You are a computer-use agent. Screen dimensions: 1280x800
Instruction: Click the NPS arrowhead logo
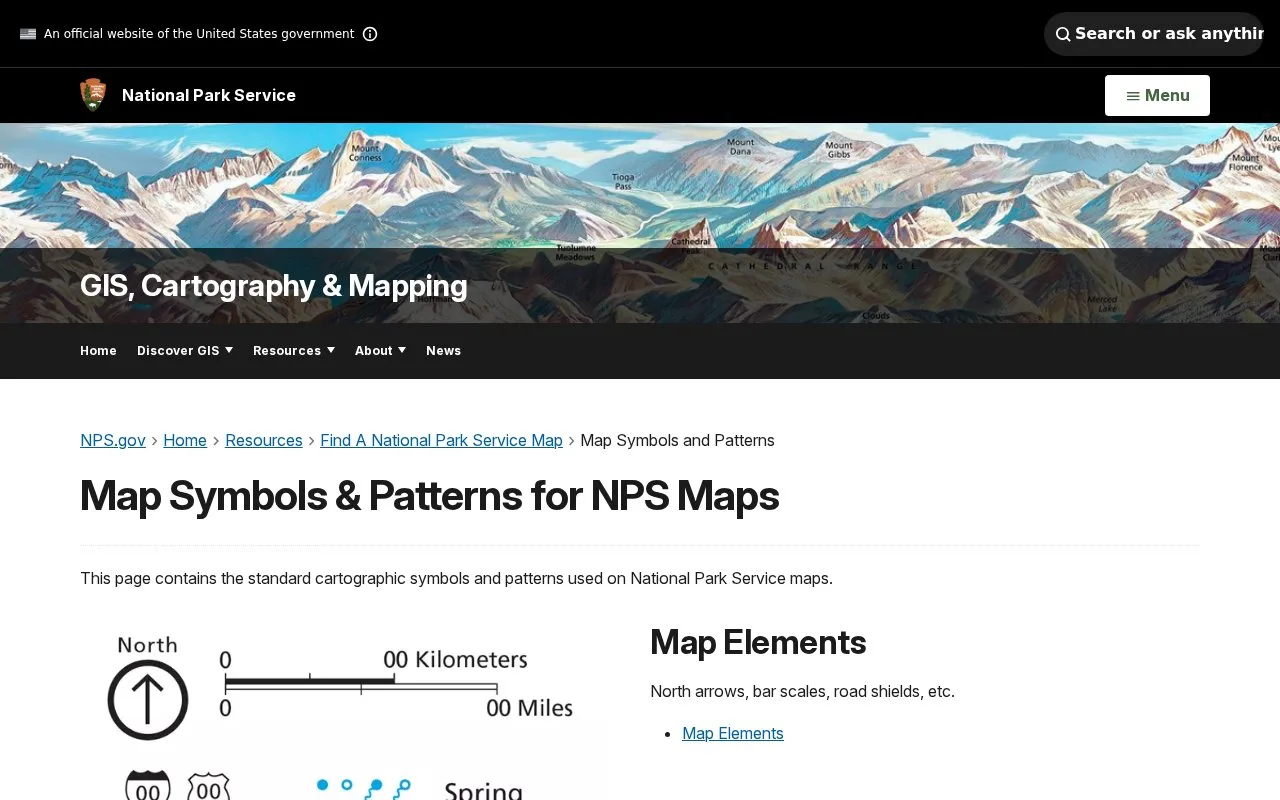(93, 95)
